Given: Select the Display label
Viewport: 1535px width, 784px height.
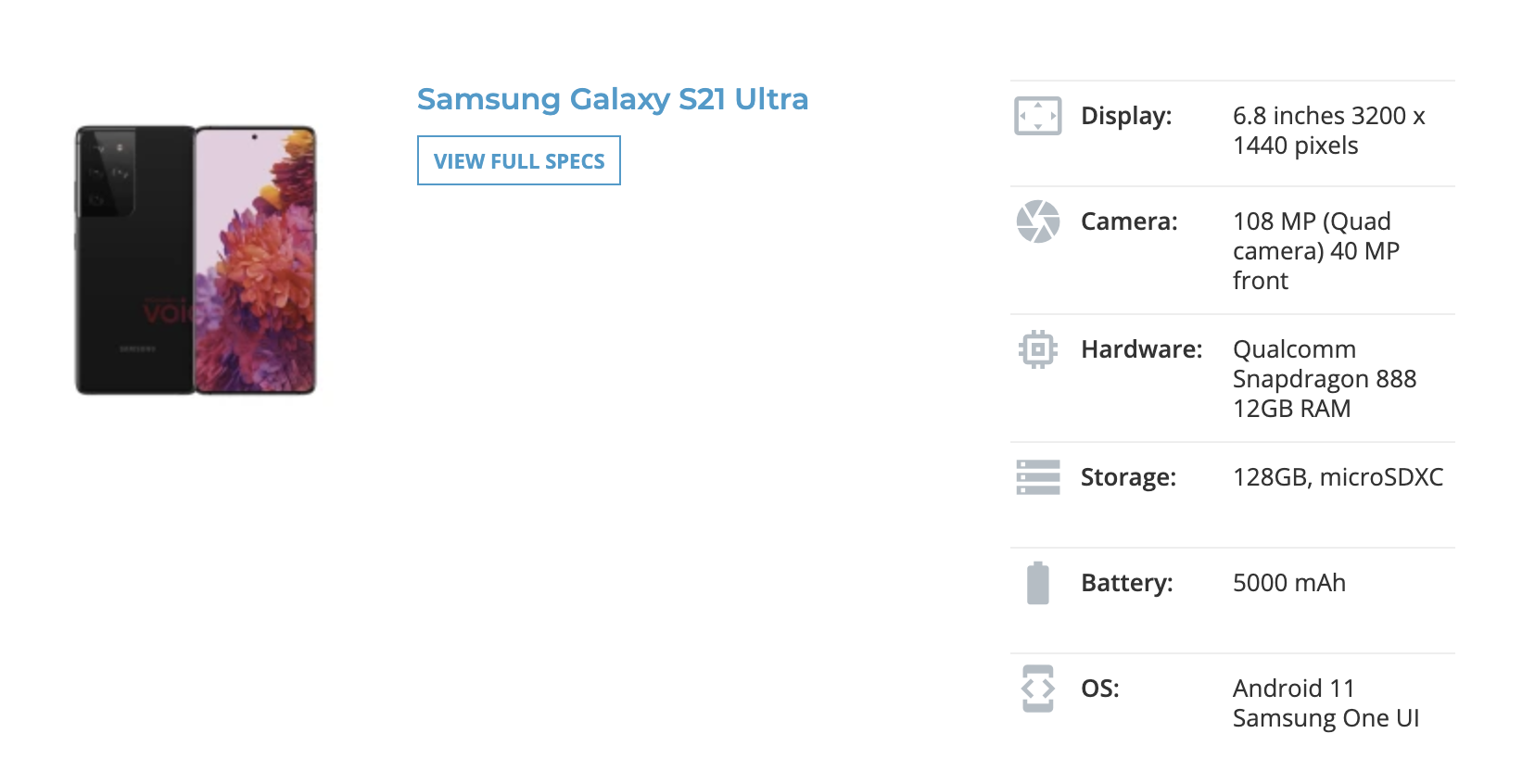Looking at the screenshot, I should 1126,116.
